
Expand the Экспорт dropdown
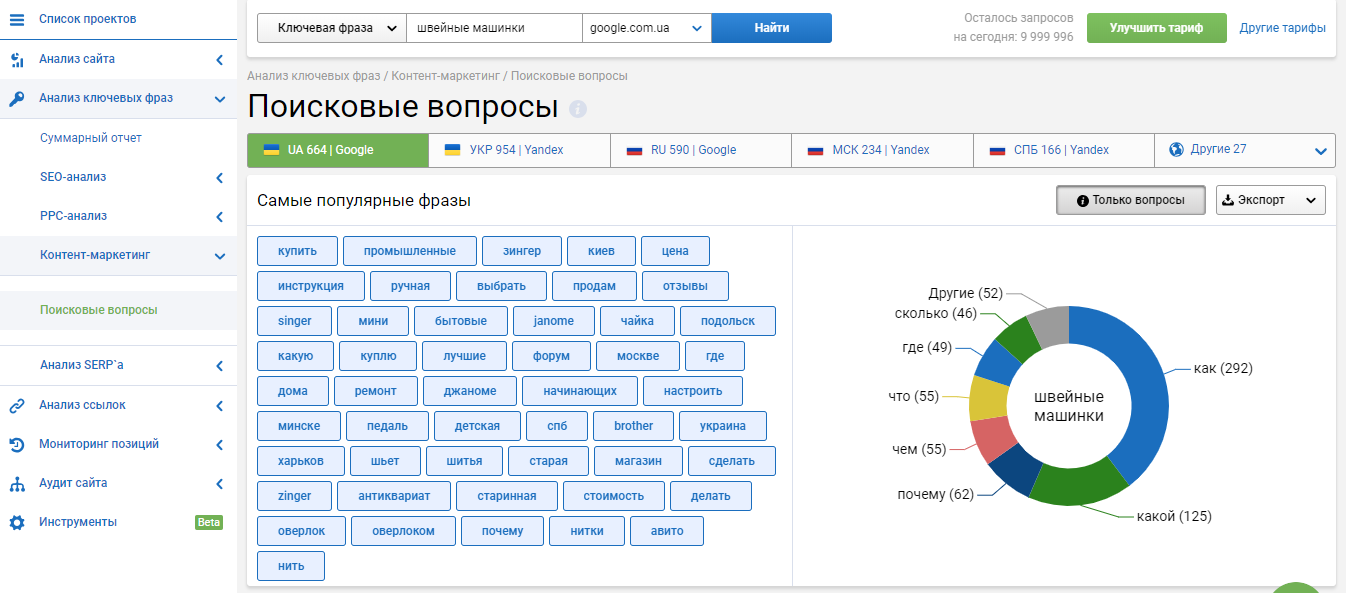[x=1270, y=200]
